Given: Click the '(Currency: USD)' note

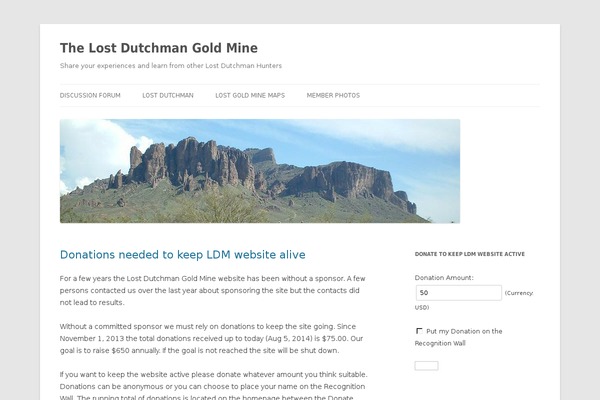Looking at the screenshot, I should pos(474,300).
